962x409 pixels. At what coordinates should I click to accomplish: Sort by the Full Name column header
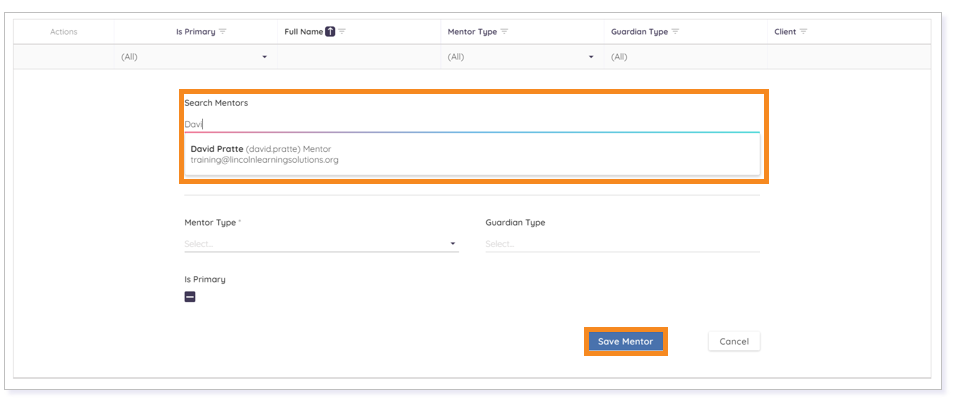tap(304, 32)
